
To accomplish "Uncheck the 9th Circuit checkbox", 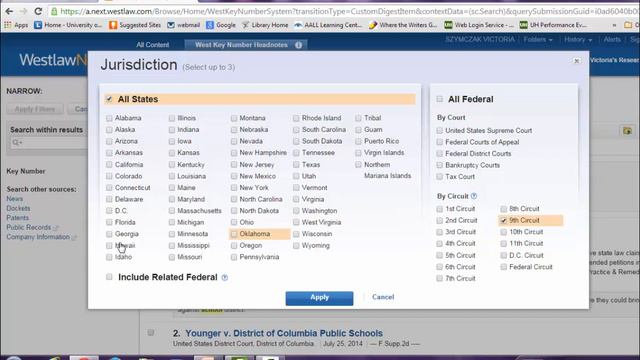I will (x=504, y=220).
